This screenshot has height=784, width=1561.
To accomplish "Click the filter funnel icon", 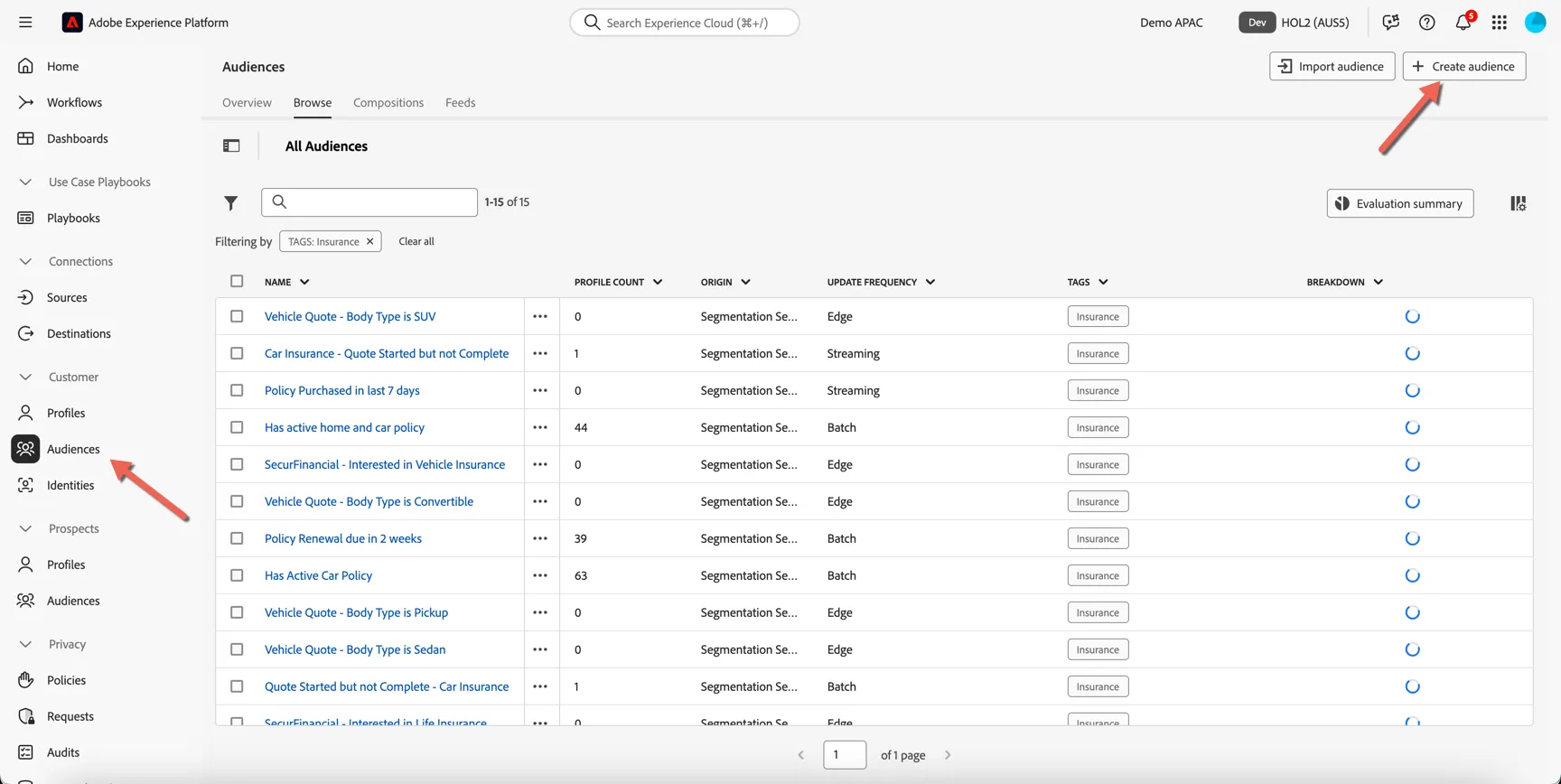I will click(x=231, y=203).
